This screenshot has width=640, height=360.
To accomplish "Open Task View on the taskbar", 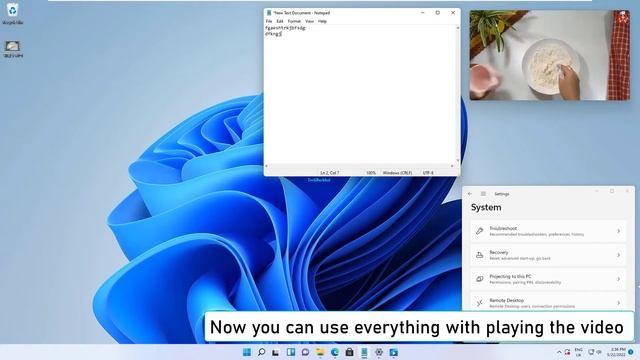I will (x=276, y=352).
